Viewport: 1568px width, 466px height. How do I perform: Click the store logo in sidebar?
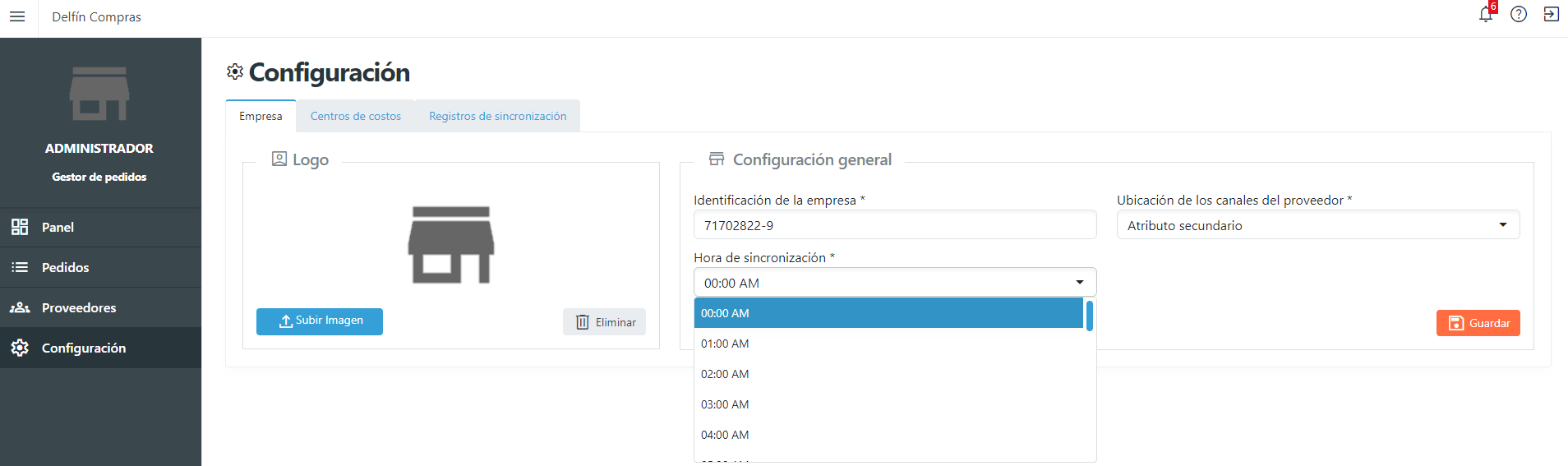99,94
